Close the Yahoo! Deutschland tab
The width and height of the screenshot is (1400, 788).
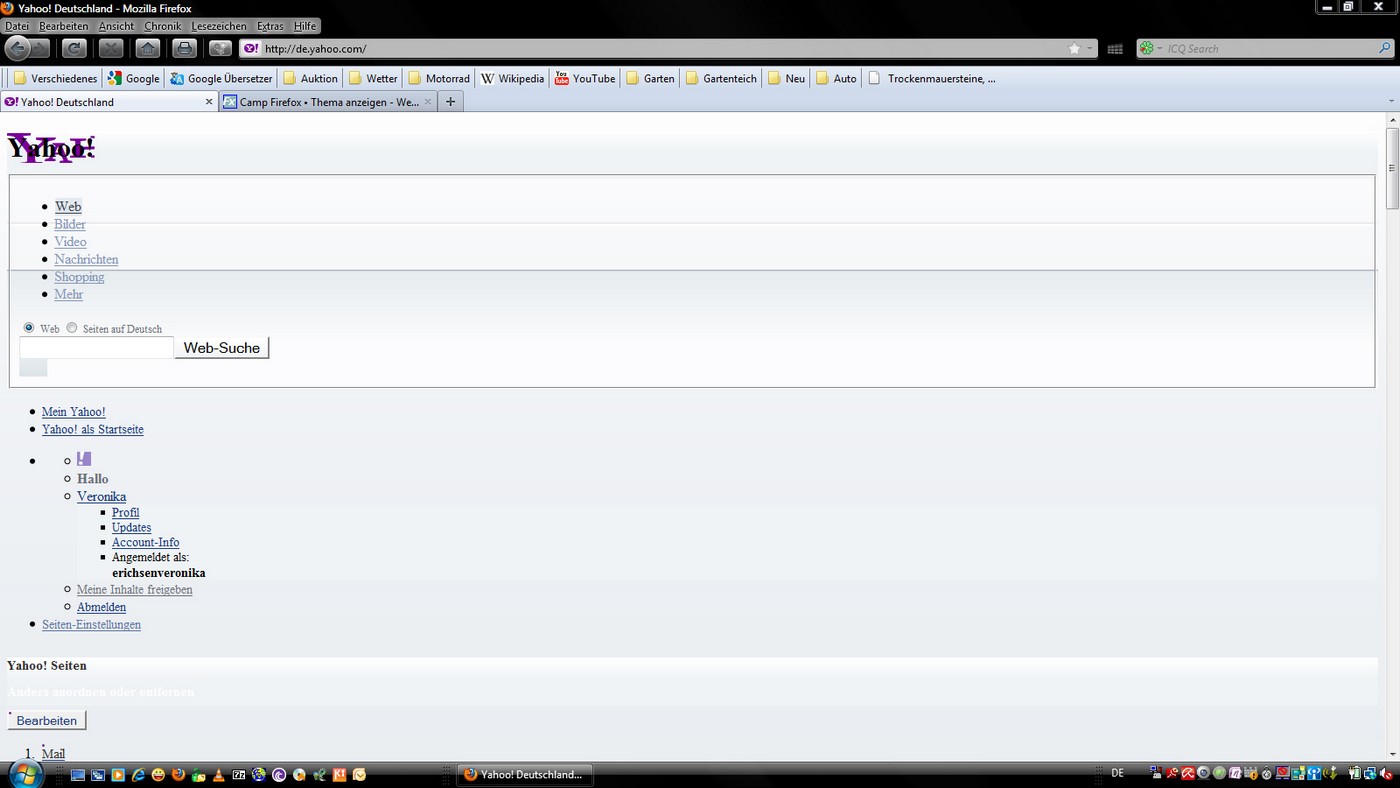[209, 102]
